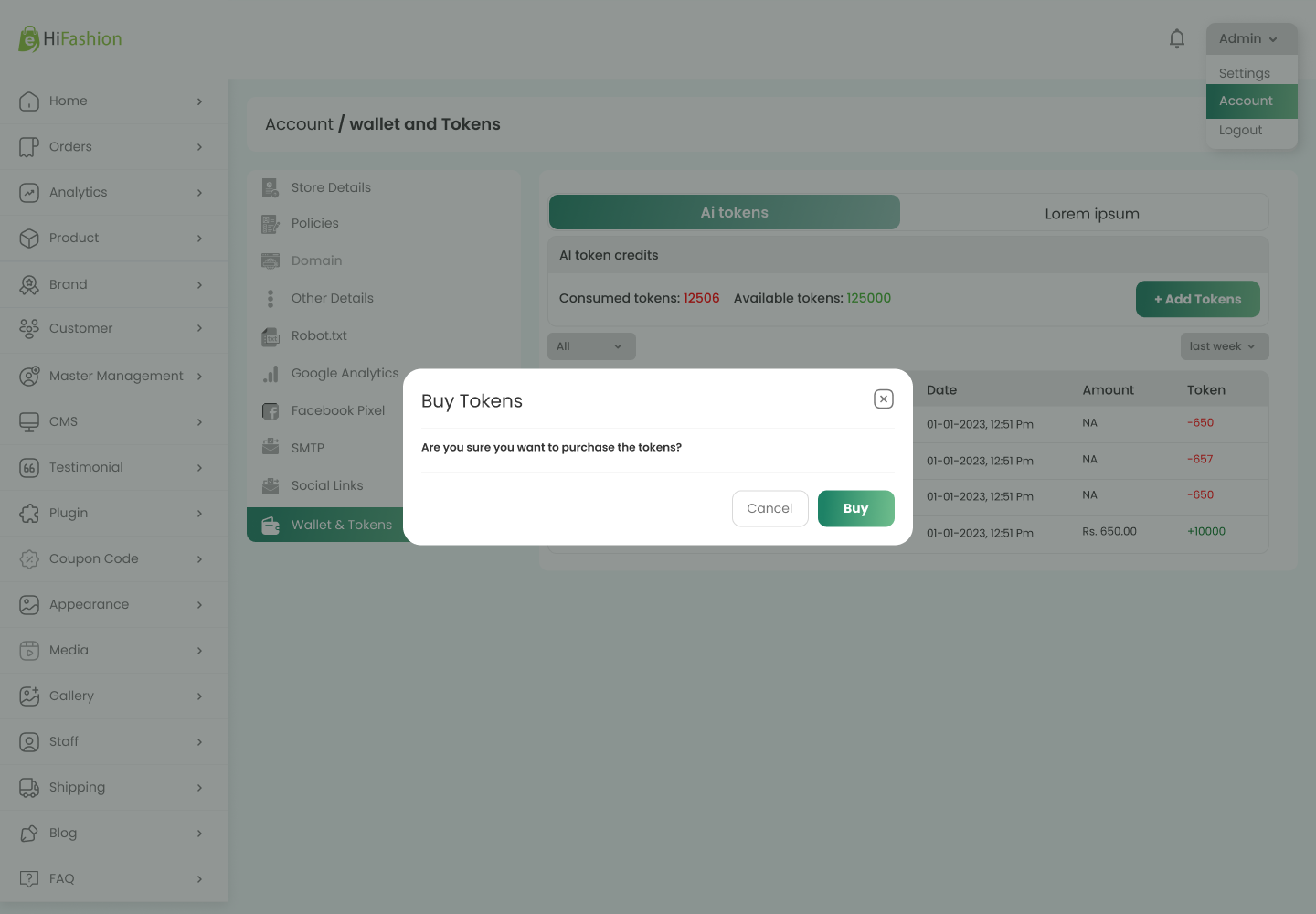Click the +10000 token value
The height and width of the screenshot is (914, 1316).
(x=1206, y=531)
